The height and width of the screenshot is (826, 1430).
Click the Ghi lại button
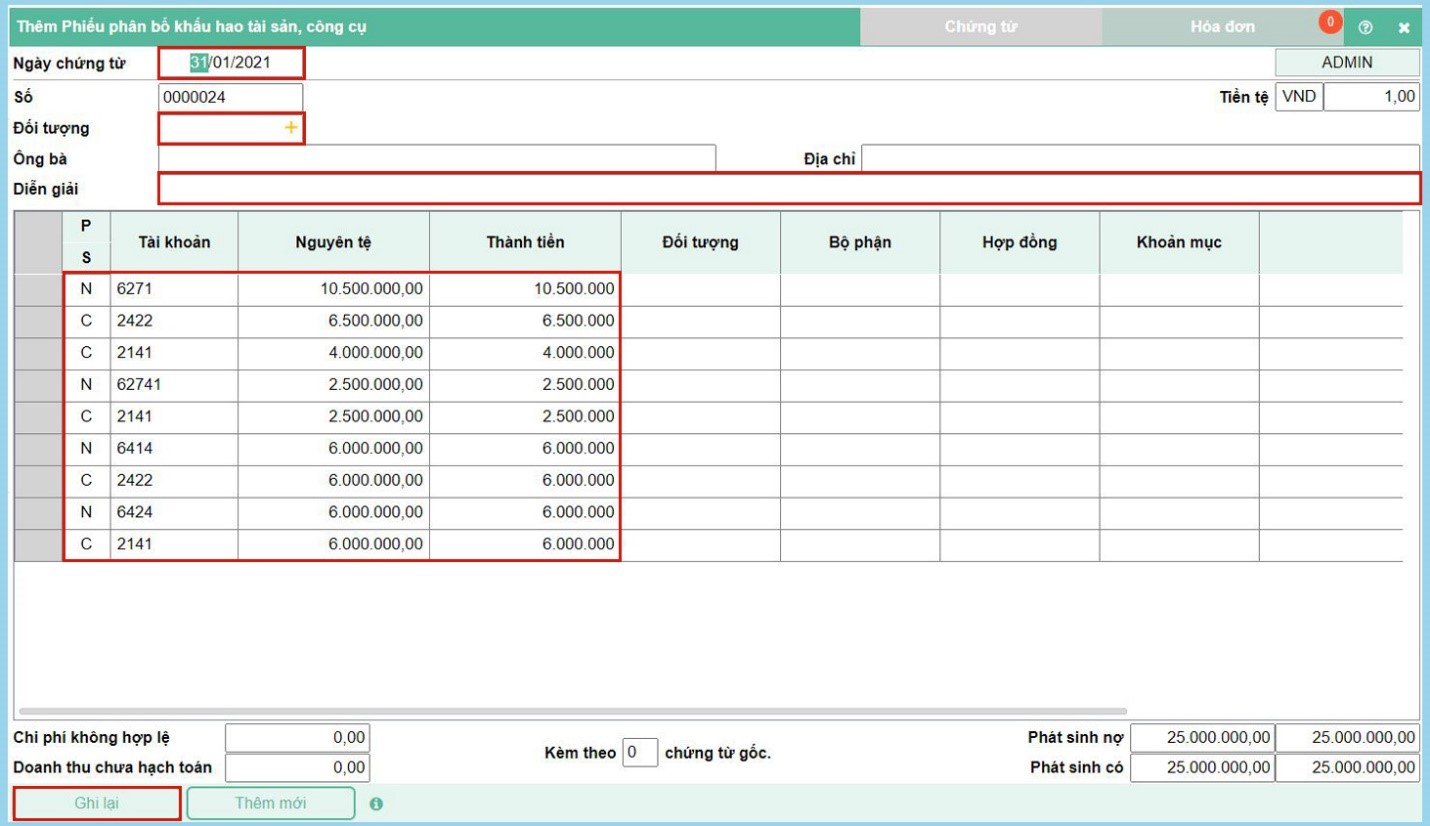[x=98, y=803]
